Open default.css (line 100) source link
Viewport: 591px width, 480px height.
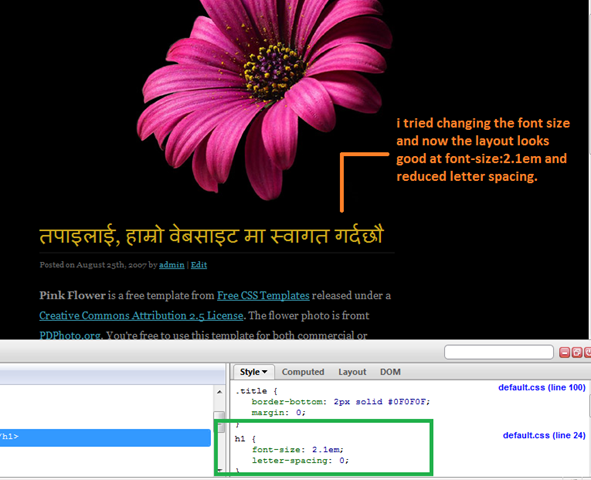click(542, 387)
